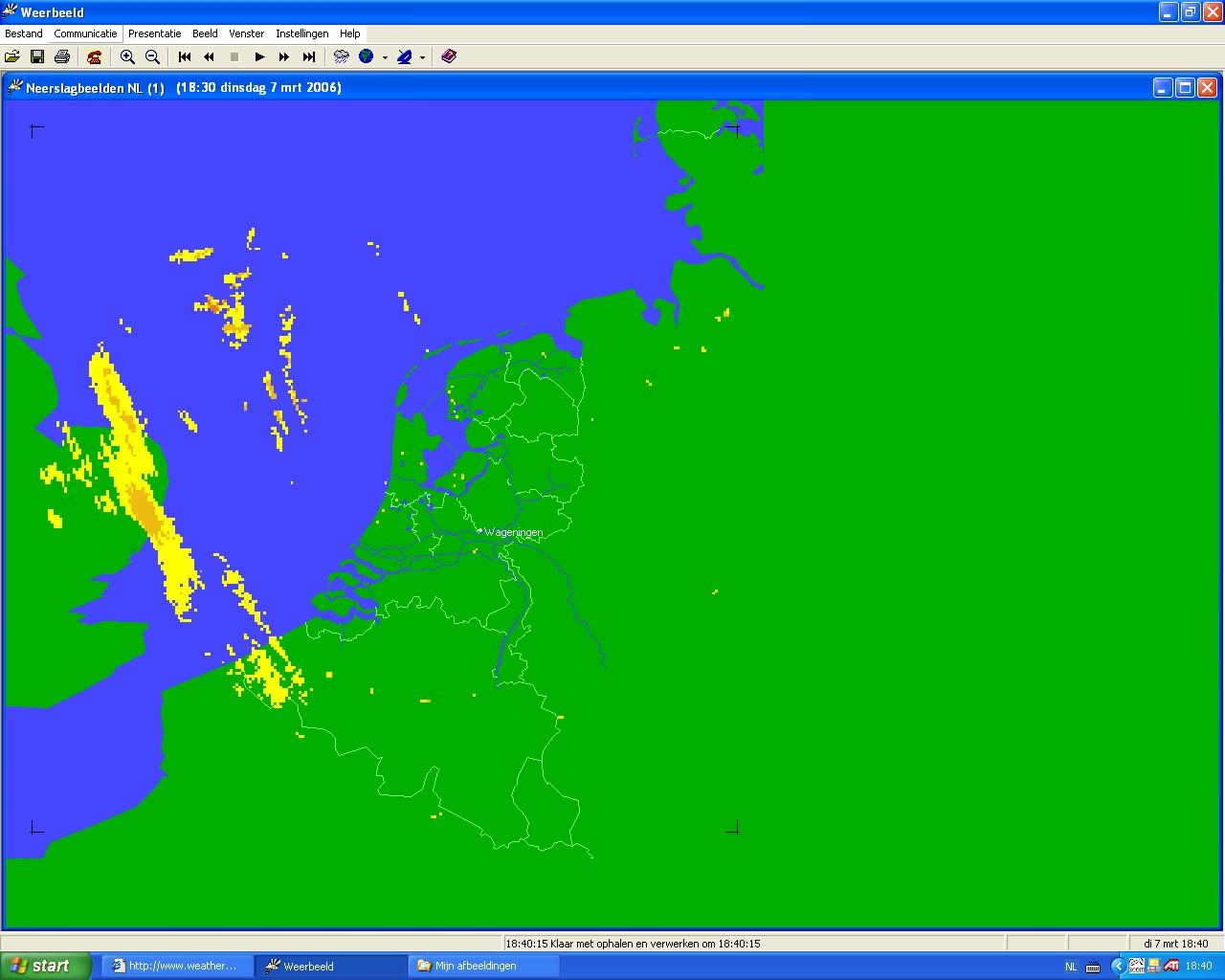Click the Wageningen location marker on map
Viewport: 1225px width, 980px height.
tap(480, 531)
